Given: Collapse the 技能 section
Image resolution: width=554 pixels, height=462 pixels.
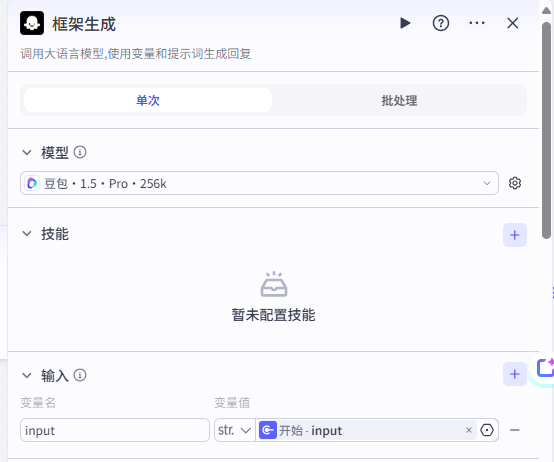Looking at the screenshot, I should click(27, 234).
